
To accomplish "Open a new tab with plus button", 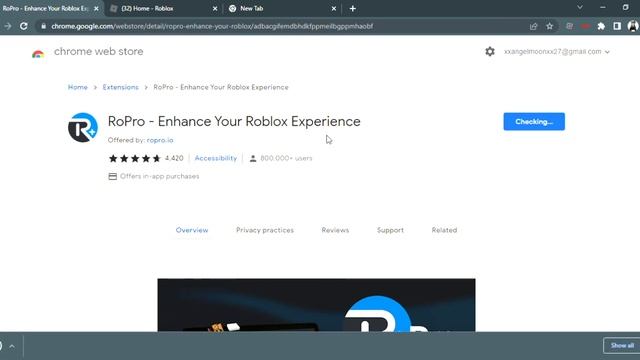I will click(353, 8).
